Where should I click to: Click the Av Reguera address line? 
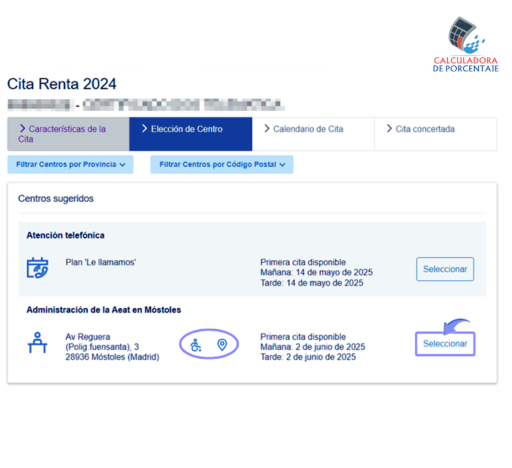88,337
